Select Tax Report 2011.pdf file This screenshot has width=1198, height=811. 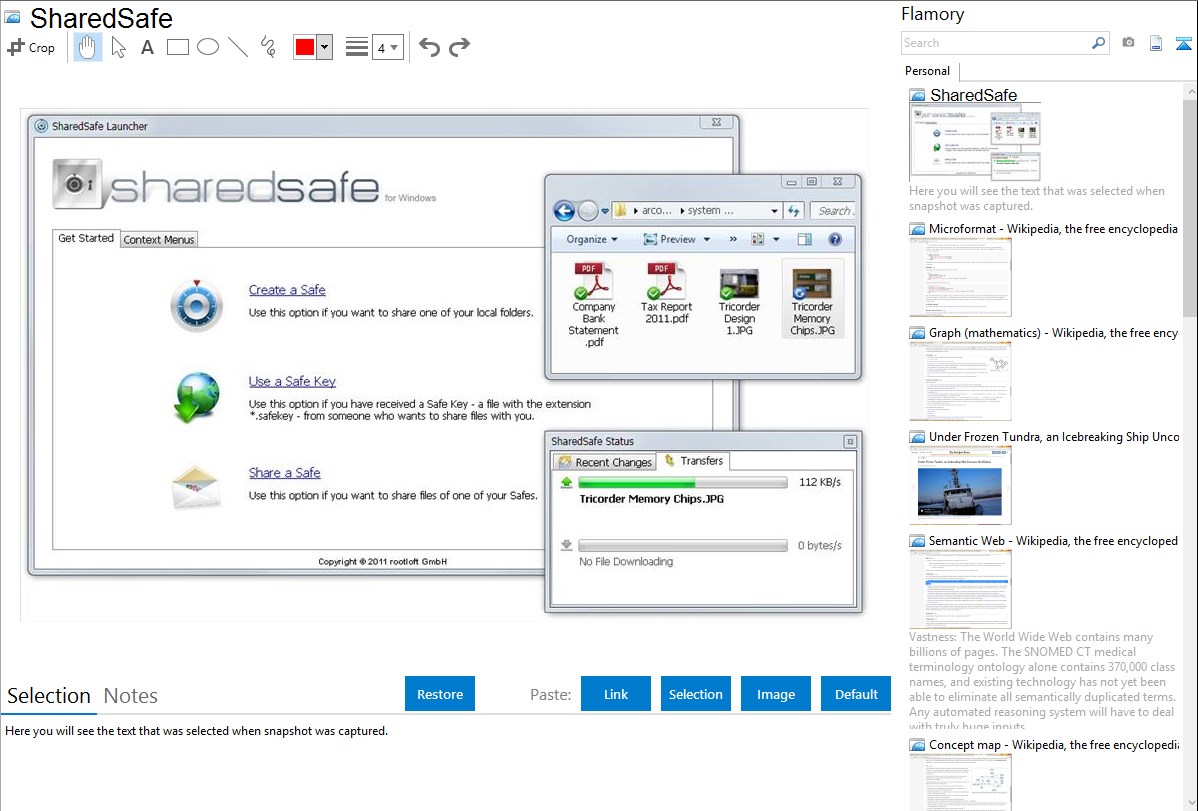click(x=666, y=294)
